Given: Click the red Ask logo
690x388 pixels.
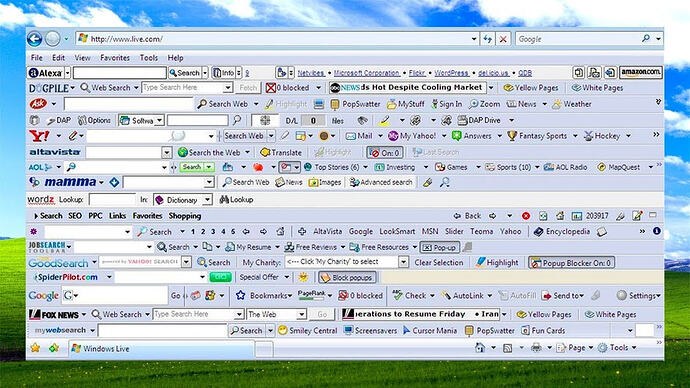Looking at the screenshot, I should pos(38,104).
